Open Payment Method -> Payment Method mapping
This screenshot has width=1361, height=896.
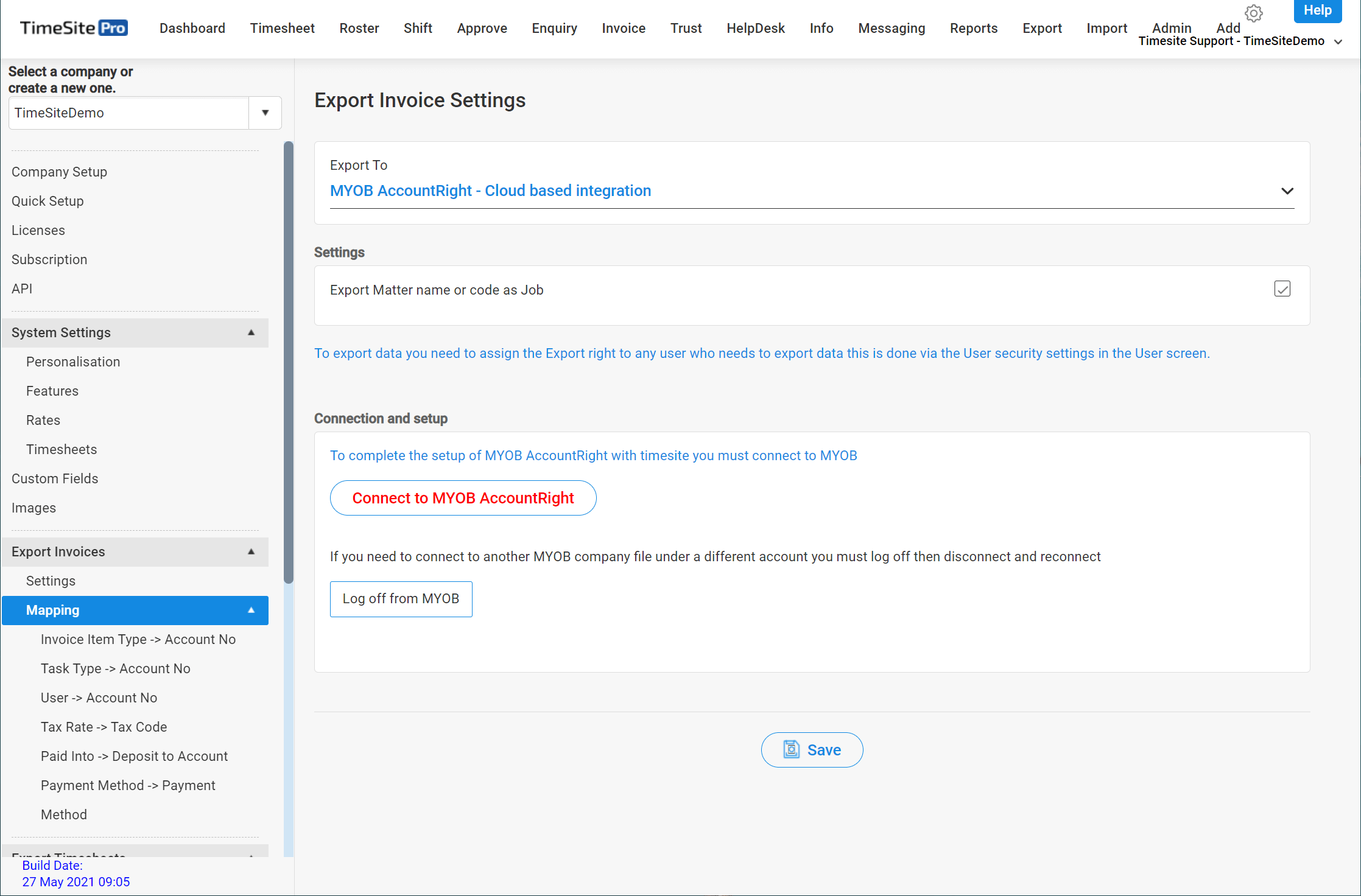pos(128,800)
